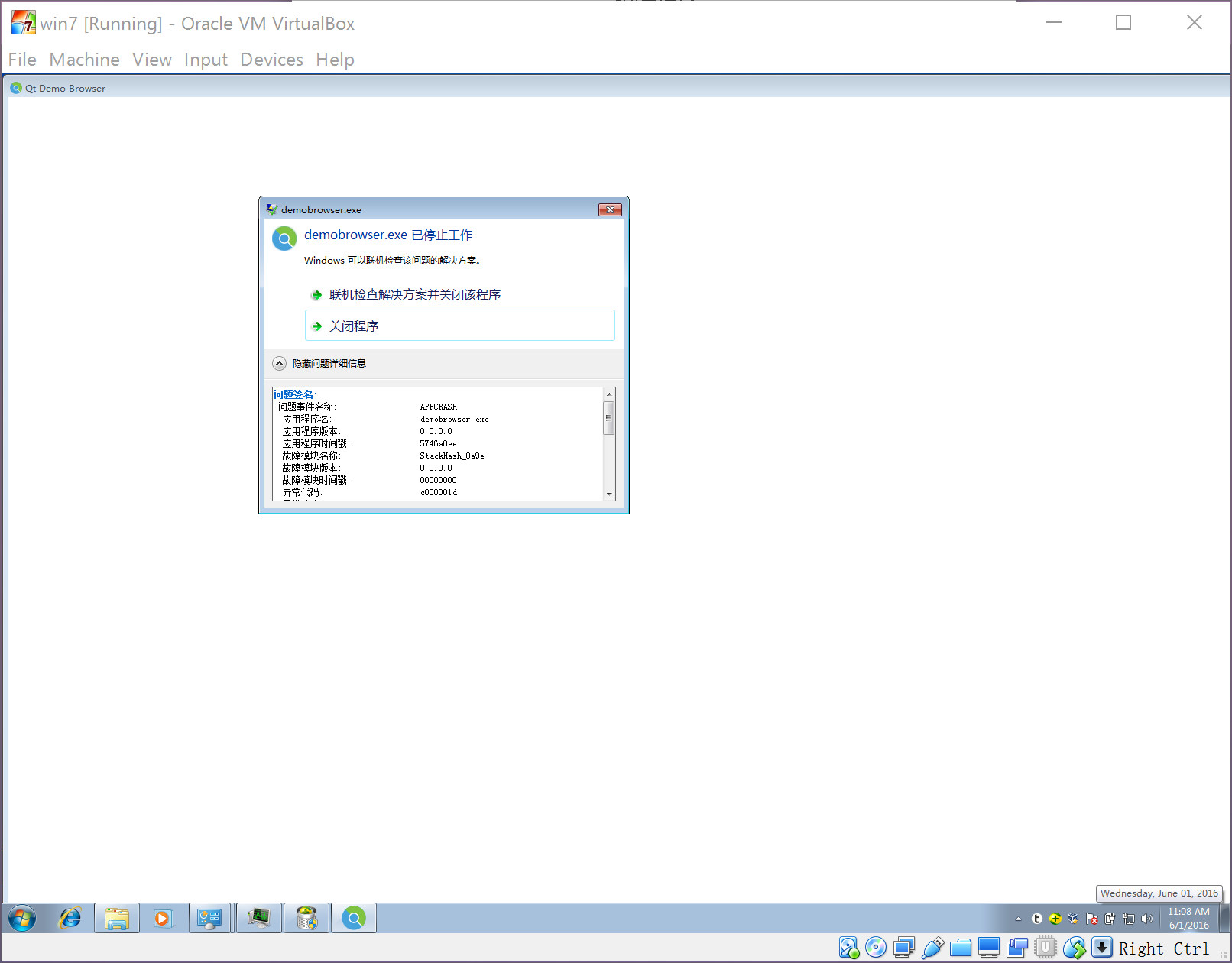Click the timestamp value 5746a8ee
Screen dimensions: 1232x963
438,443
